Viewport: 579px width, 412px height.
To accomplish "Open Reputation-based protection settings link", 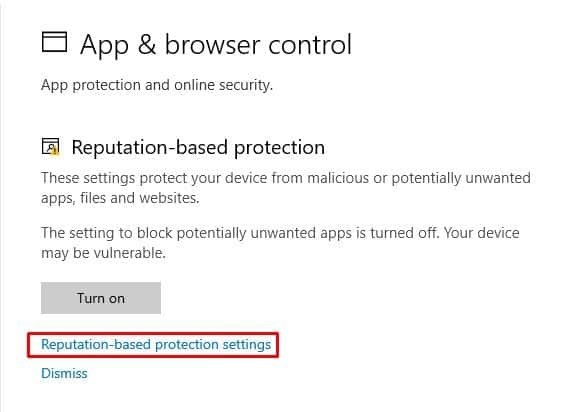I will [x=156, y=344].
